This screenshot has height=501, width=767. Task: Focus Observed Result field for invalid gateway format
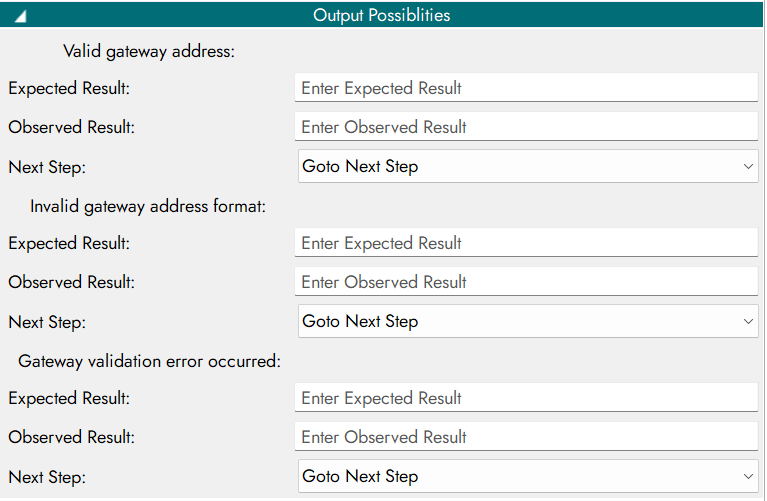click(x=526, y=282)
